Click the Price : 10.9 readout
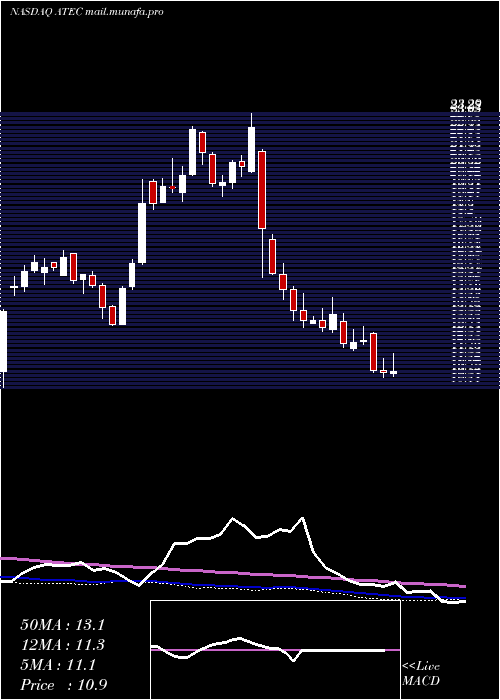 click(x=63, y=685)
